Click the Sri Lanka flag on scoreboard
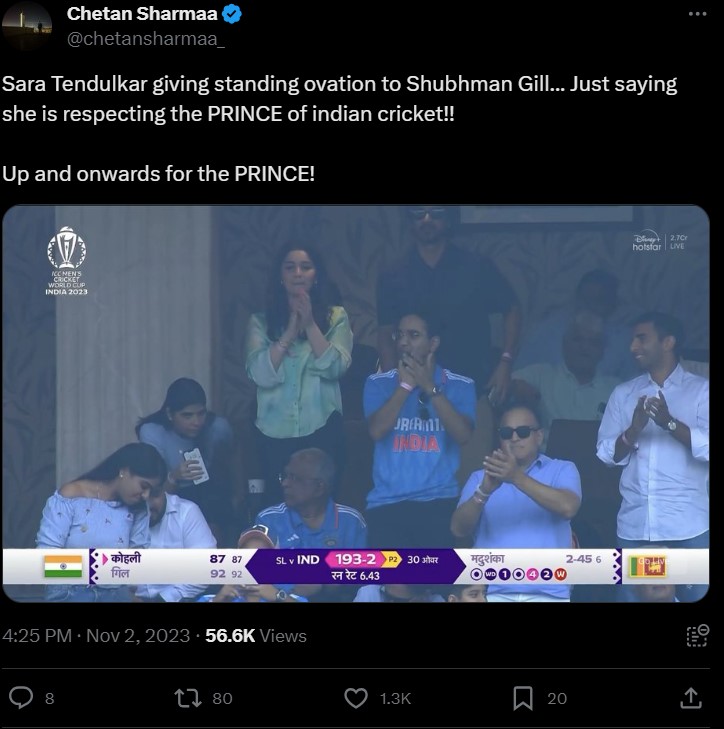Viewport: 724px width, 729px height. pos(647,567)
